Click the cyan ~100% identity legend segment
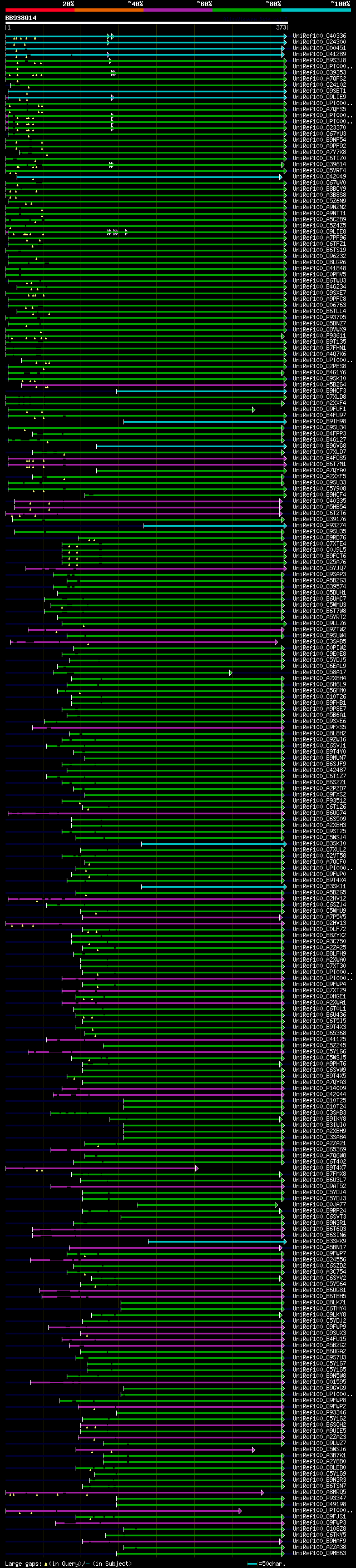 tap(316, 10)
